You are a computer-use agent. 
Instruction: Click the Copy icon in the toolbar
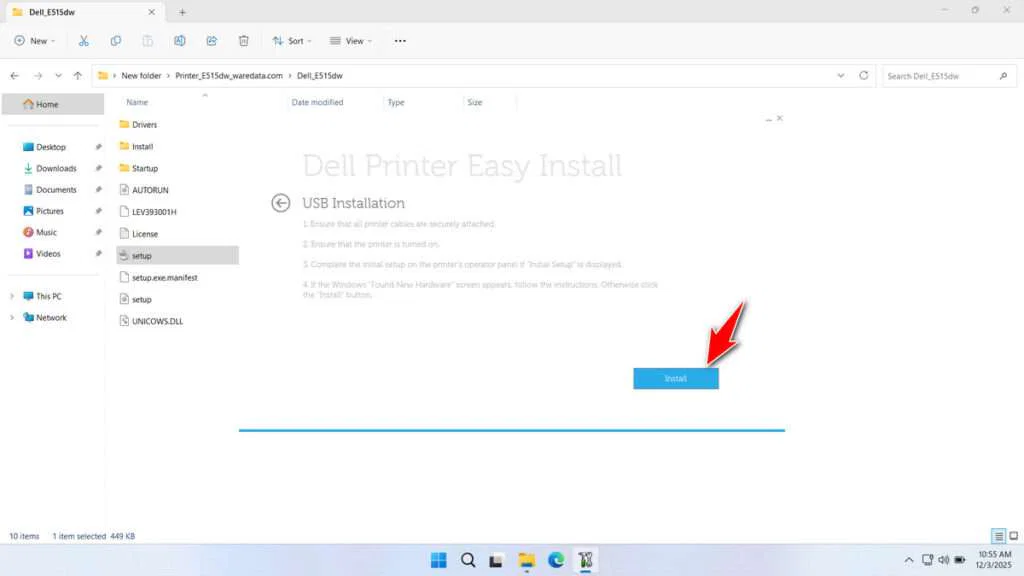116,41
